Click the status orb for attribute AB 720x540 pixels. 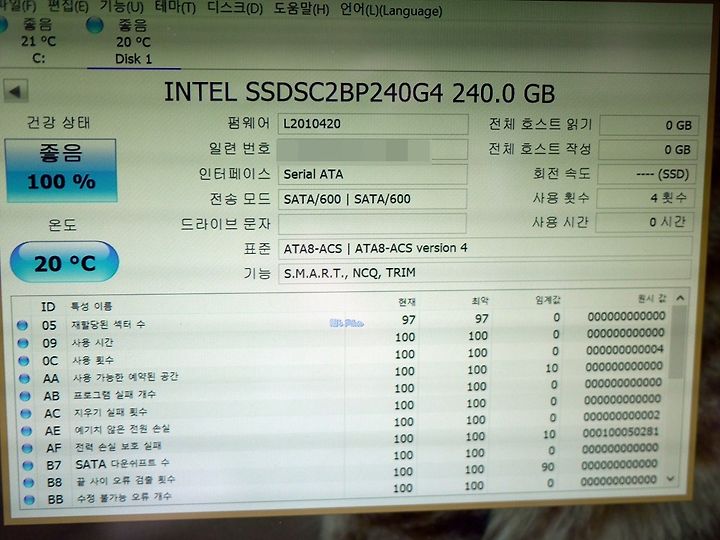(x=25, y=396)
